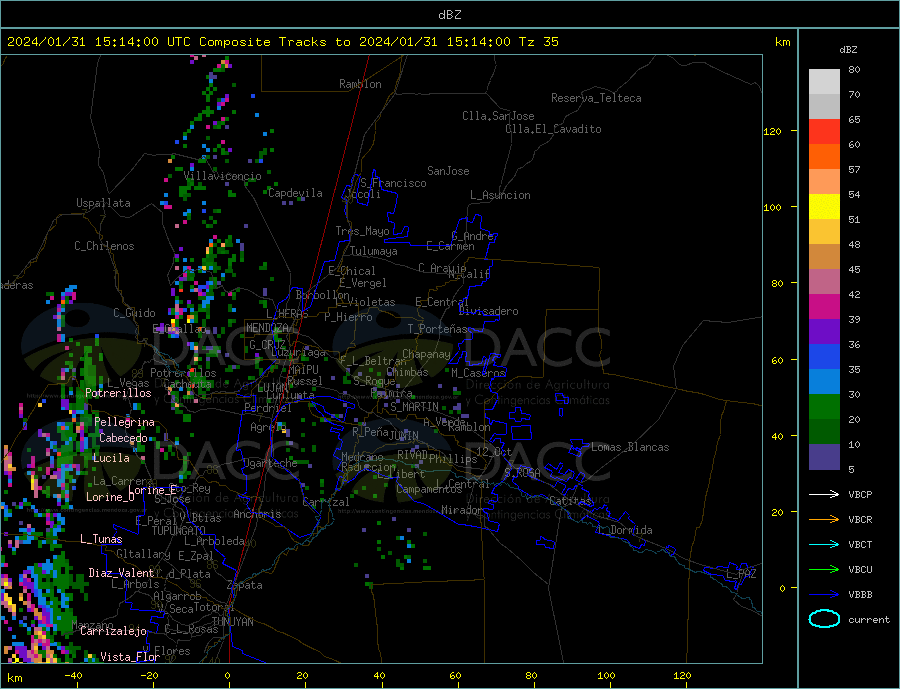
Task: Select the red 60 dBZ color swatch
Action: 824,131
